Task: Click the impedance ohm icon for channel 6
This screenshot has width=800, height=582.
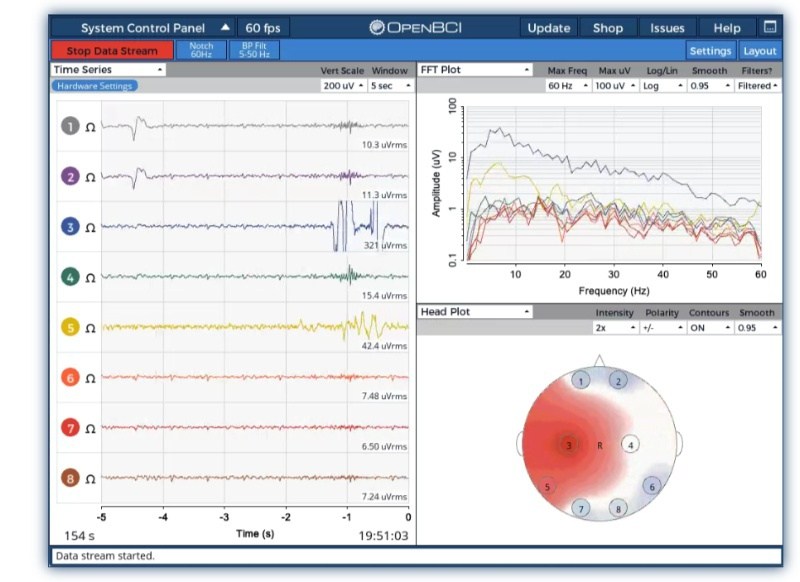Action: [90, 378]
